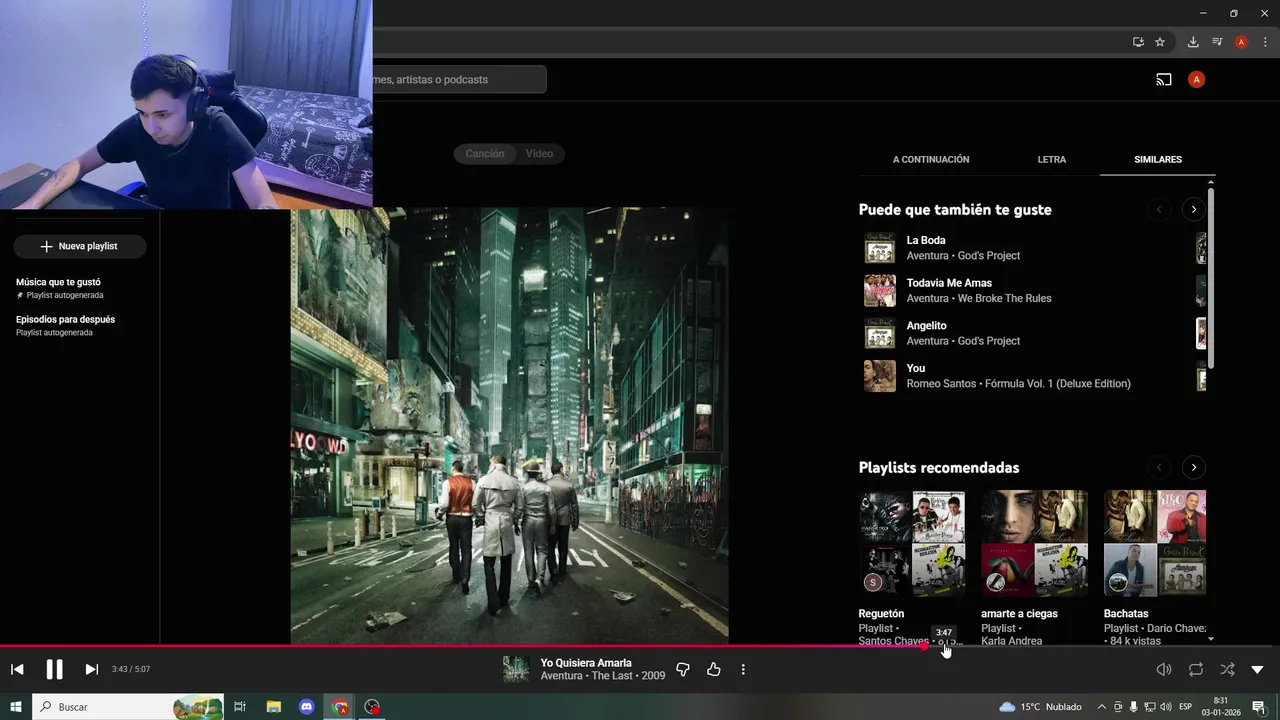Open Discord from the taskbar

pos(307,707)
